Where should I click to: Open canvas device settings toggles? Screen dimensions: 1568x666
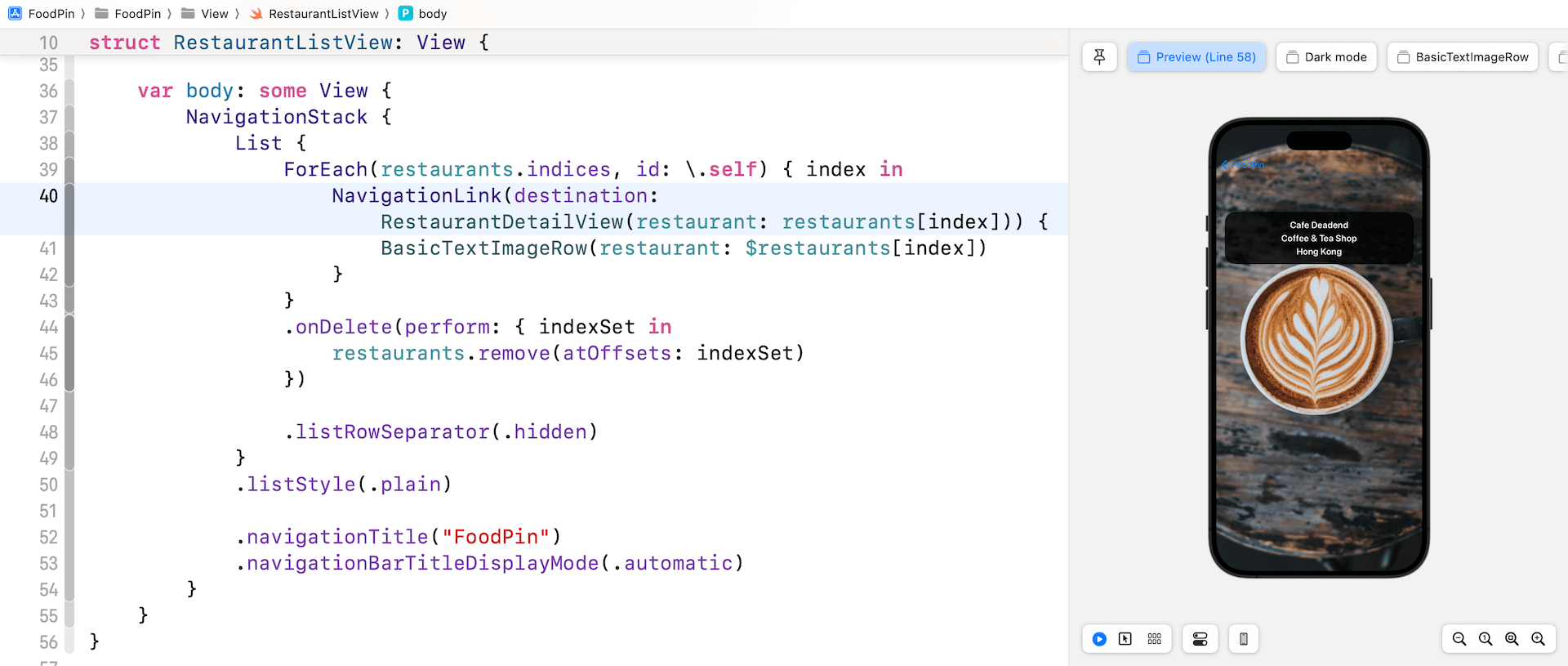(1200, 639)
